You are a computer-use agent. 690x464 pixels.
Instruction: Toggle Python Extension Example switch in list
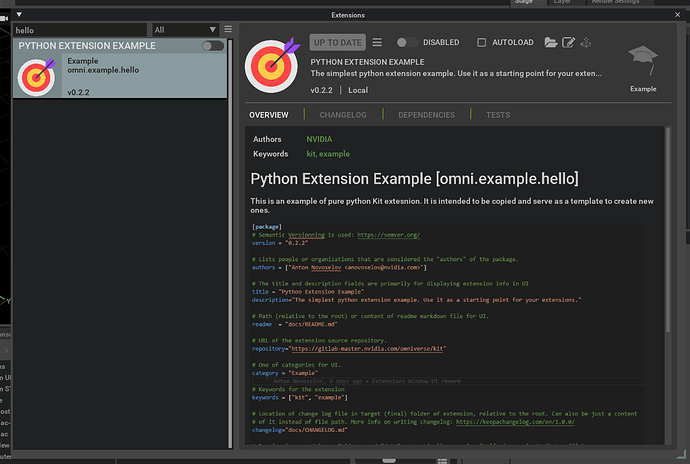pos(213,46)
